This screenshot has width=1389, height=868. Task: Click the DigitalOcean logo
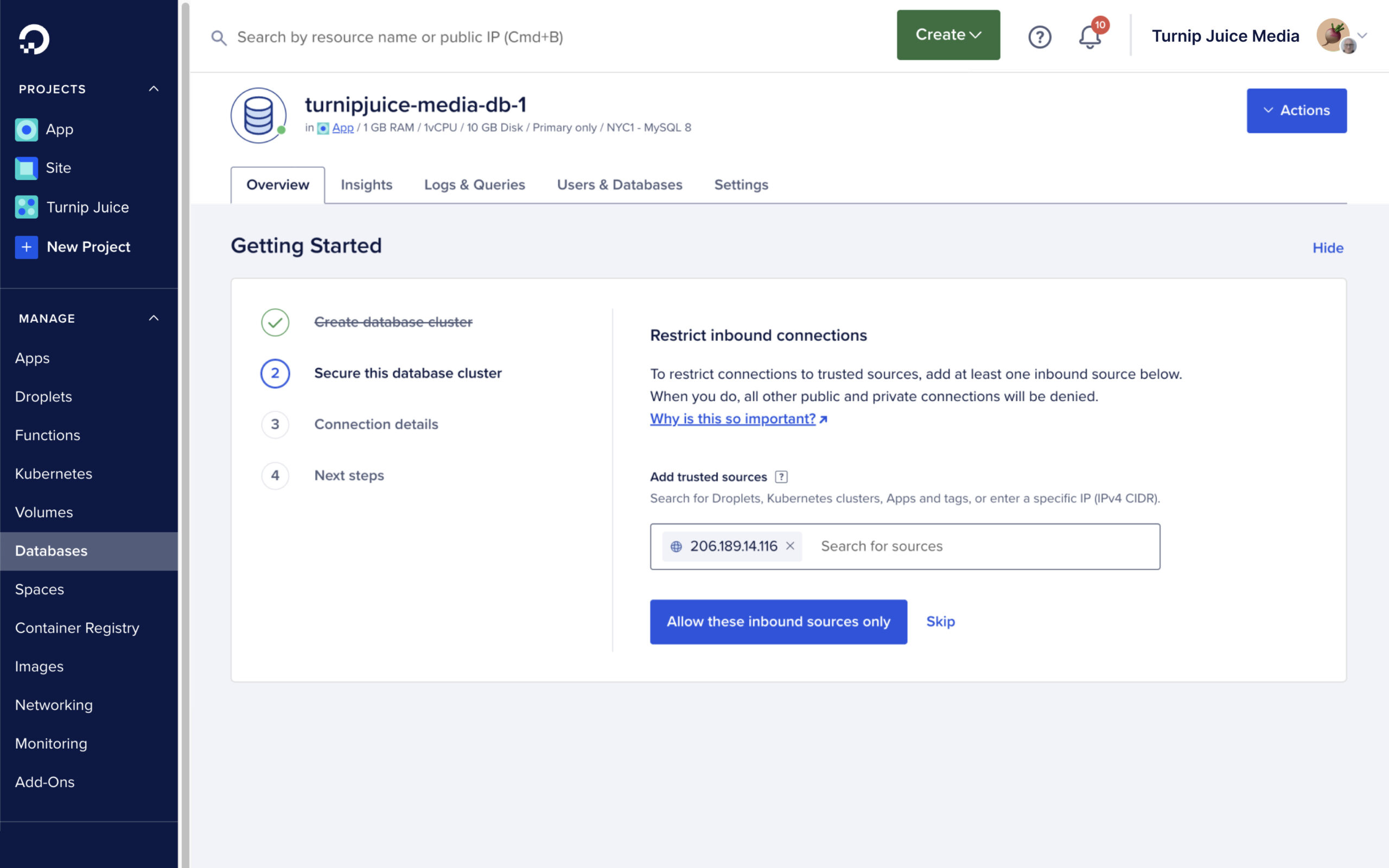[34, 39]
